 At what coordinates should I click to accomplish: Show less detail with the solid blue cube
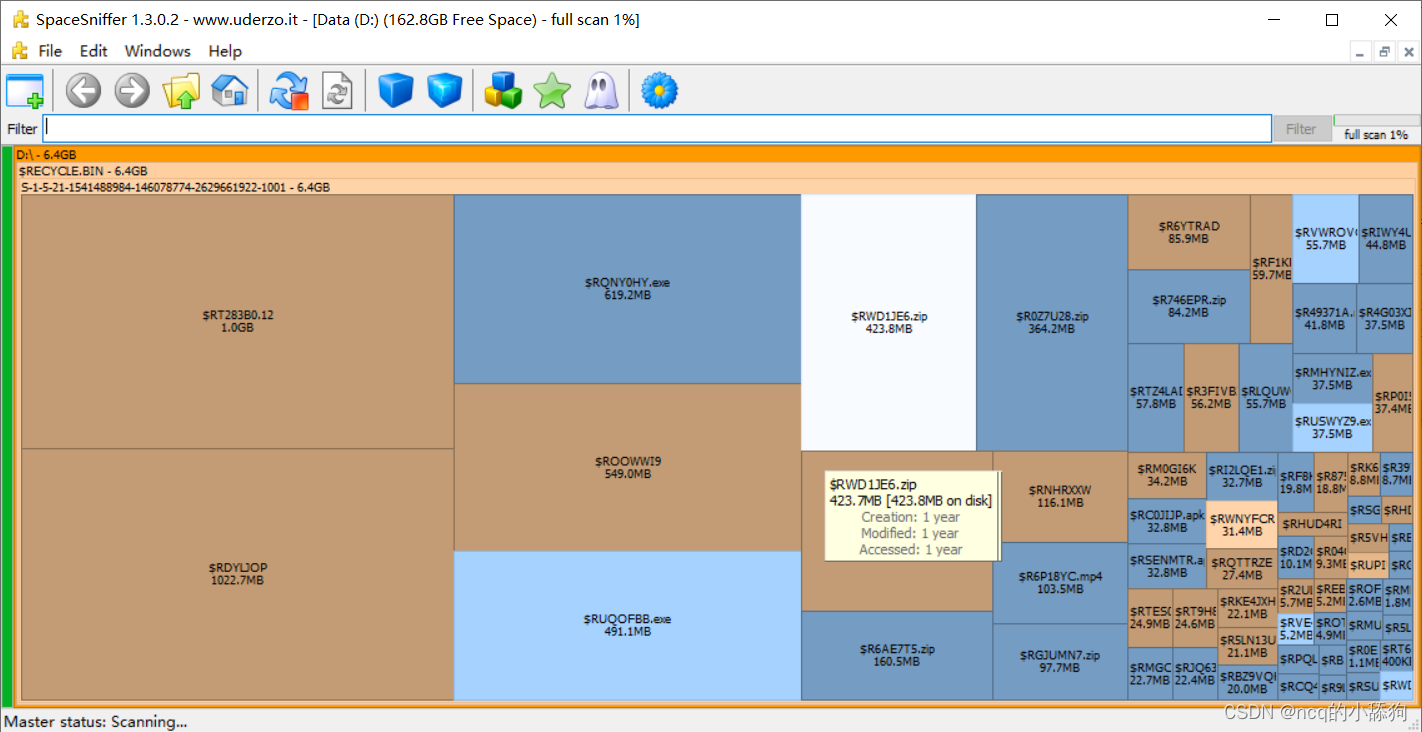pos(396,91)
